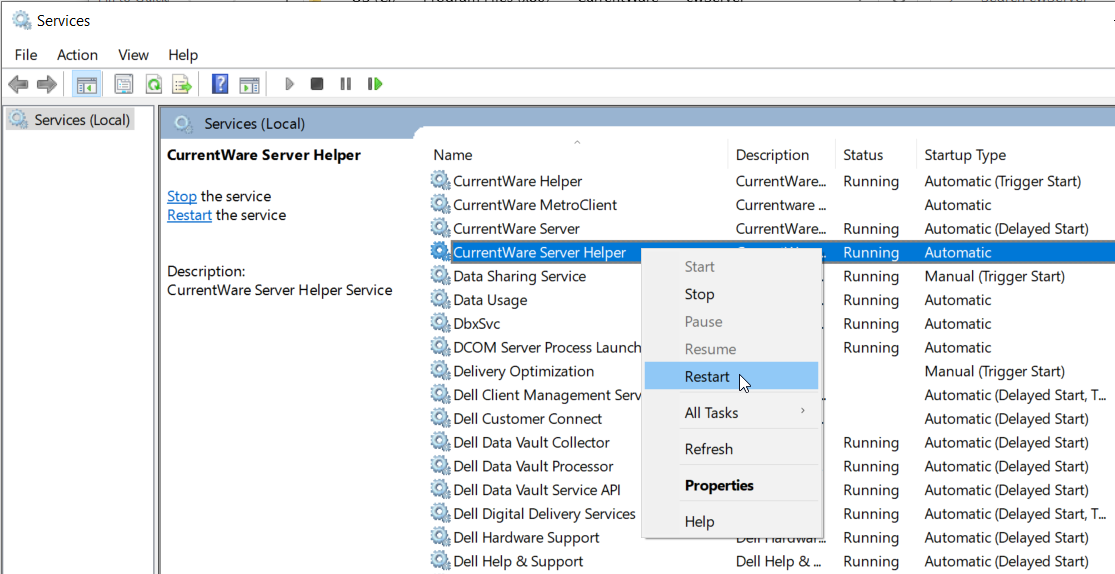Toggle the Show/Hide Action Pane toolbar icon
This screenshot has width=1115, height=574.
[250, 85]
